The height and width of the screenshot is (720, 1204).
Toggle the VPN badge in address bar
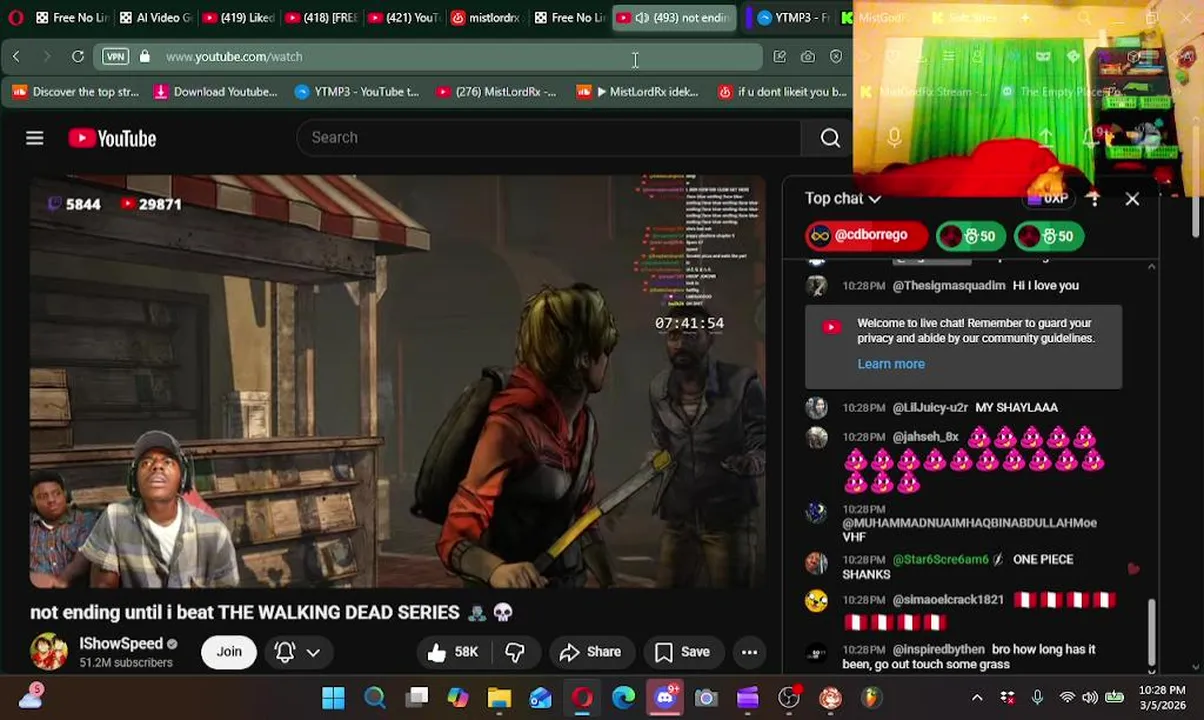click(x=116, y=57)
